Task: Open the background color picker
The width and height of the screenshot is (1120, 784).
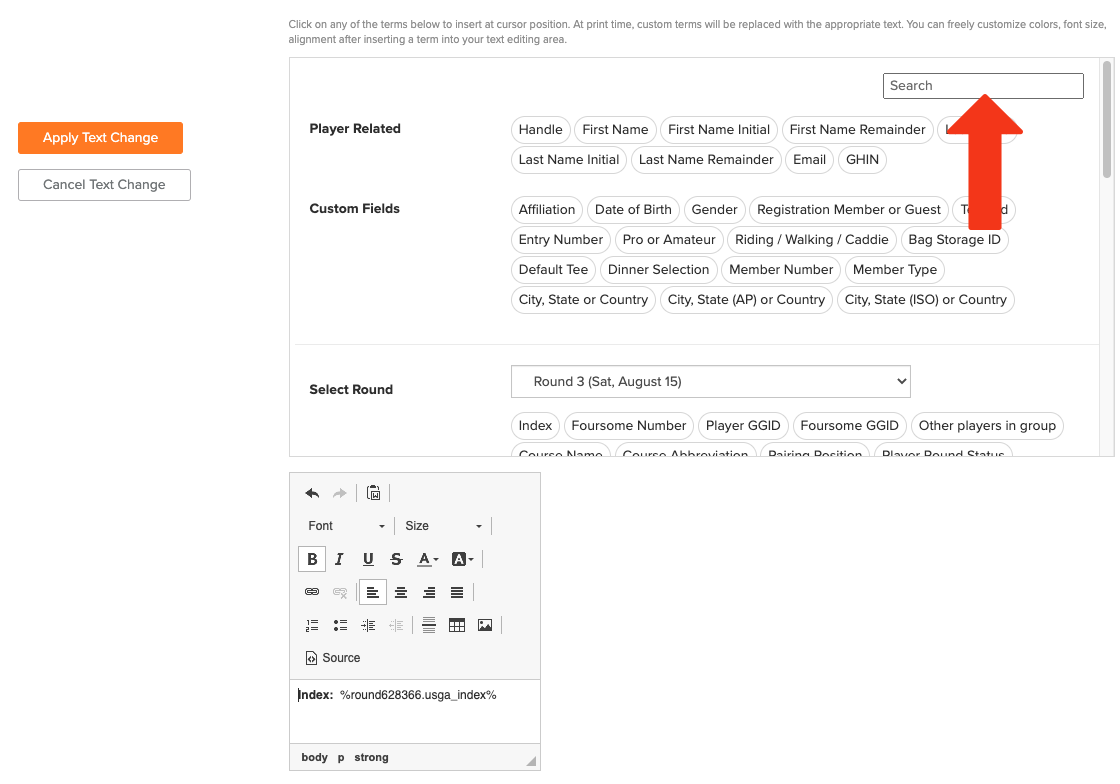Action: tap(462, 559)
